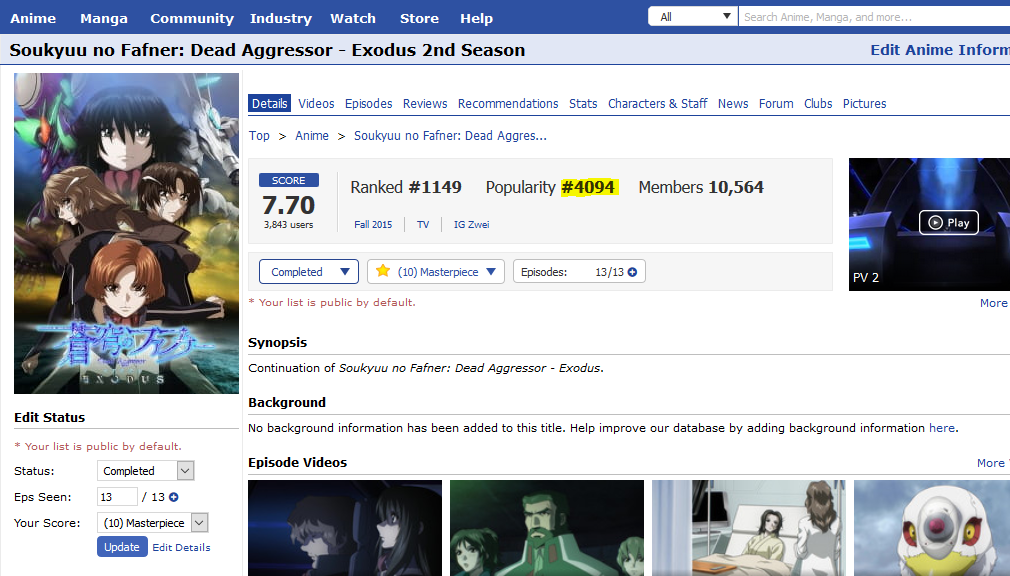1010x576 pixels.
Task: Play the PV 2 video
Action: click(x=948, y=223)
